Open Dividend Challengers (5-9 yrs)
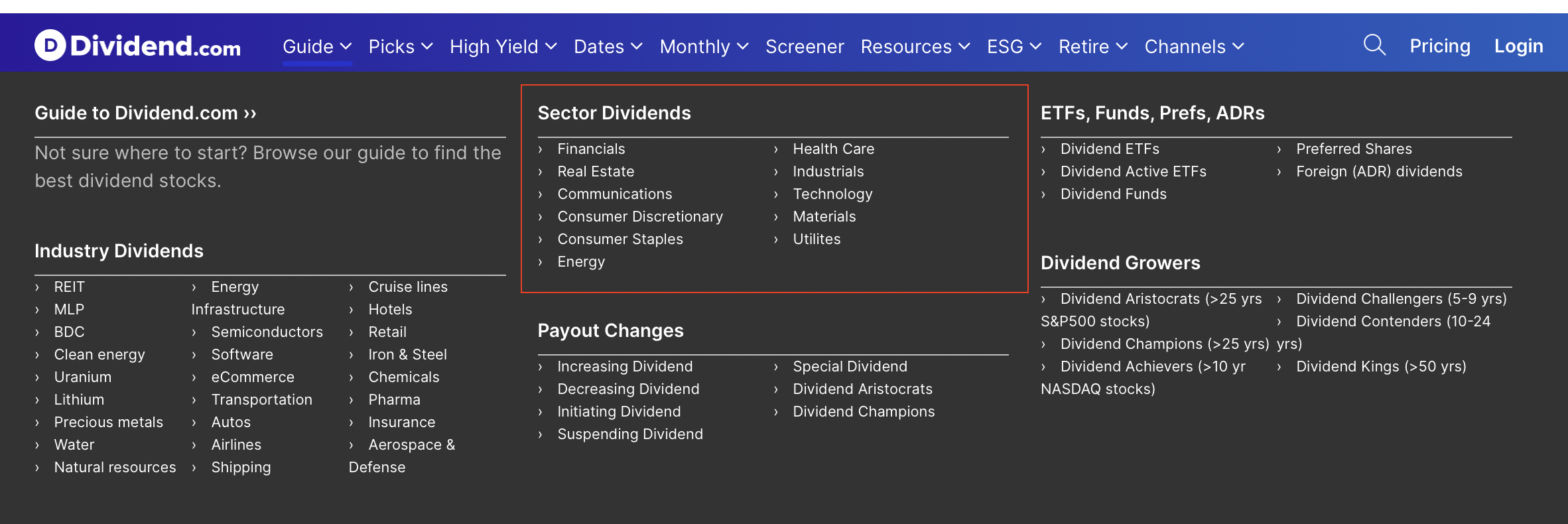 coord(1402,298)
